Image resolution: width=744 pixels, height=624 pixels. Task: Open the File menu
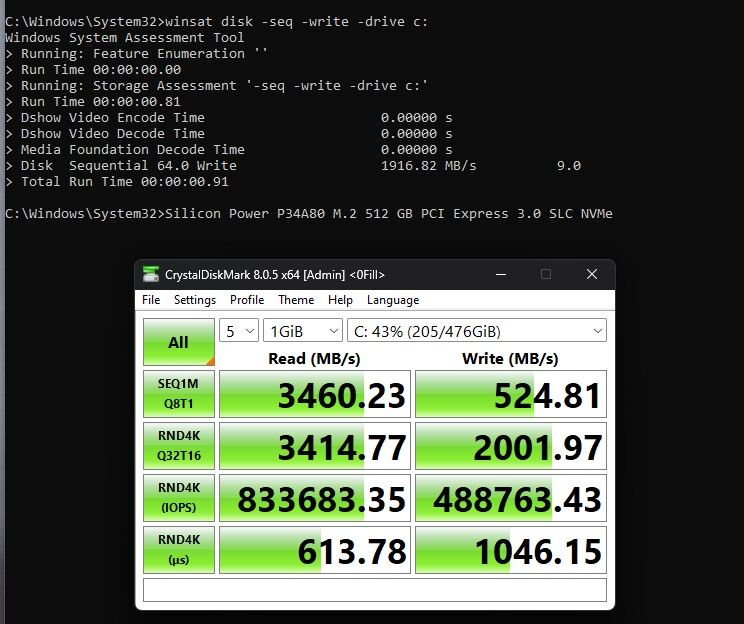[x=151, y=300]
